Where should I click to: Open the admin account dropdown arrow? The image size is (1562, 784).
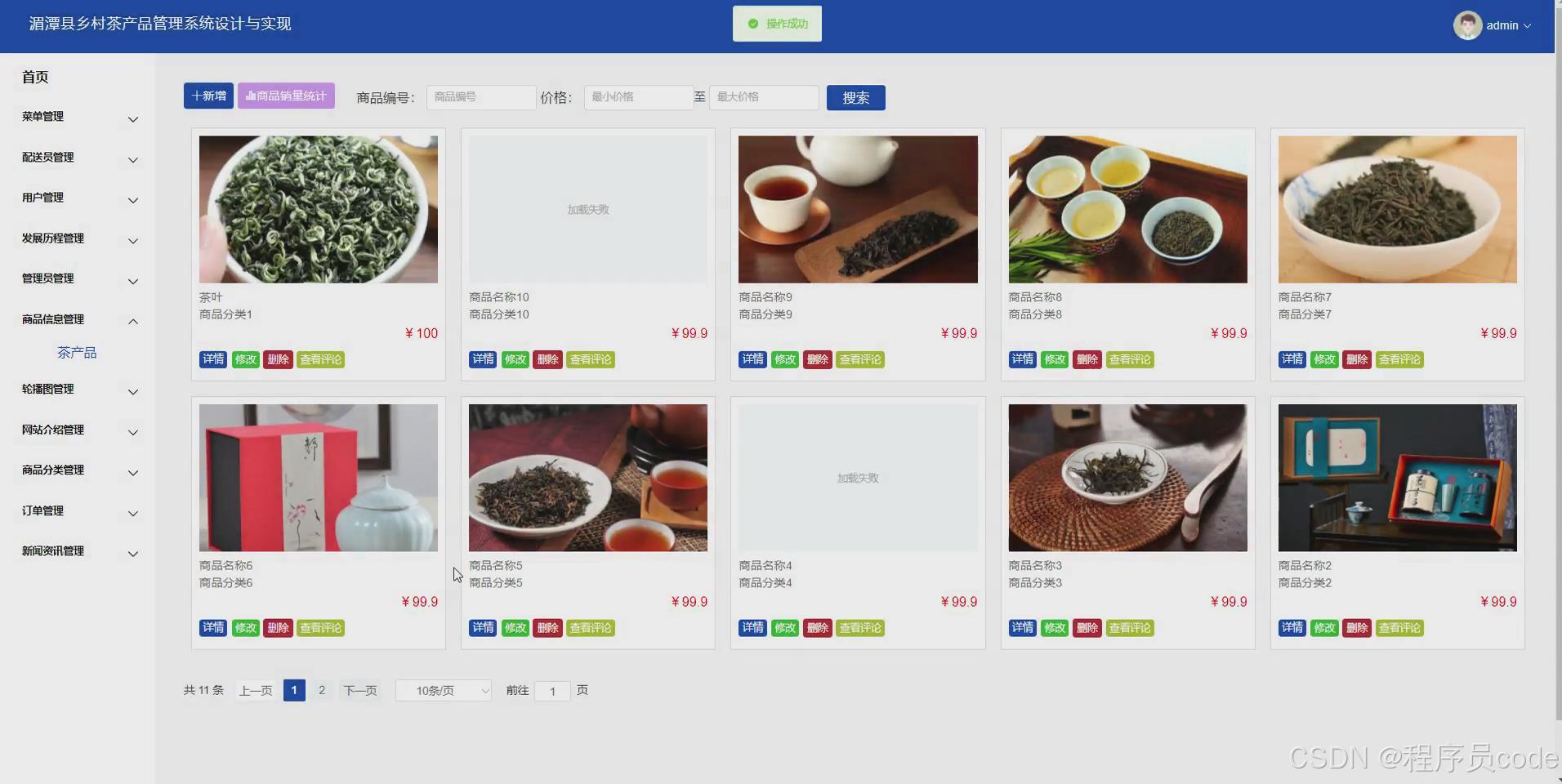[1528, 26]
